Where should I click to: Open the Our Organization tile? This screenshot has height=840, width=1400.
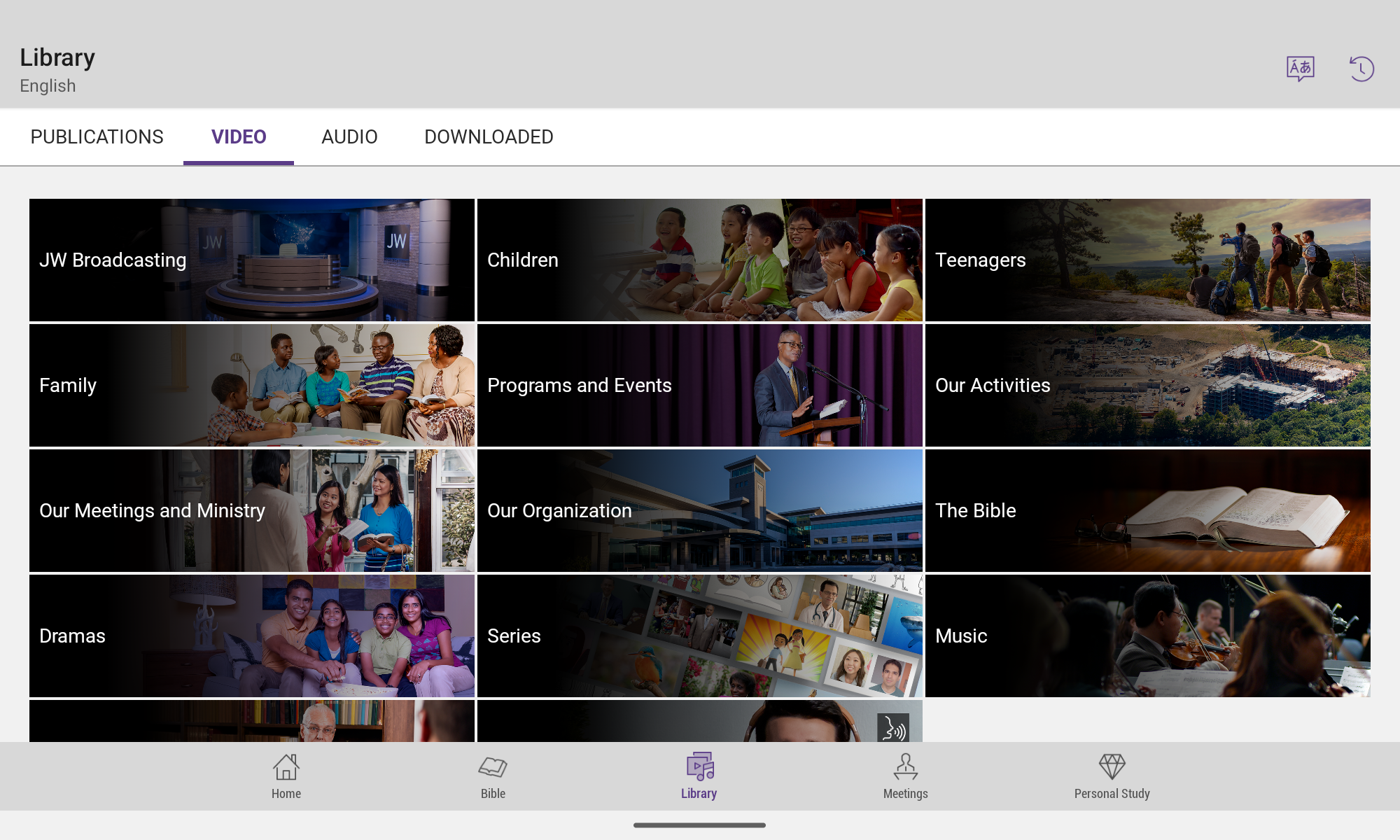click(x=699, y=510)
